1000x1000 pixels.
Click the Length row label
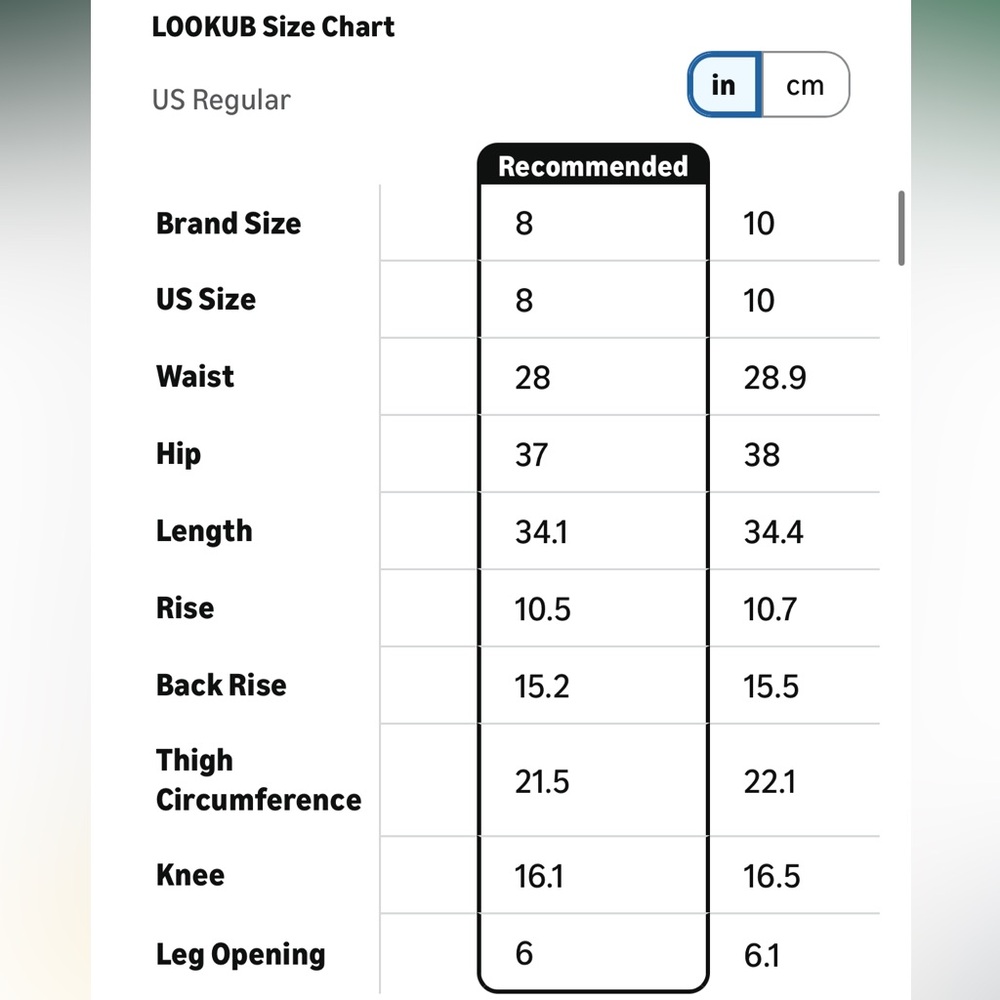click(x=204, y=531)
